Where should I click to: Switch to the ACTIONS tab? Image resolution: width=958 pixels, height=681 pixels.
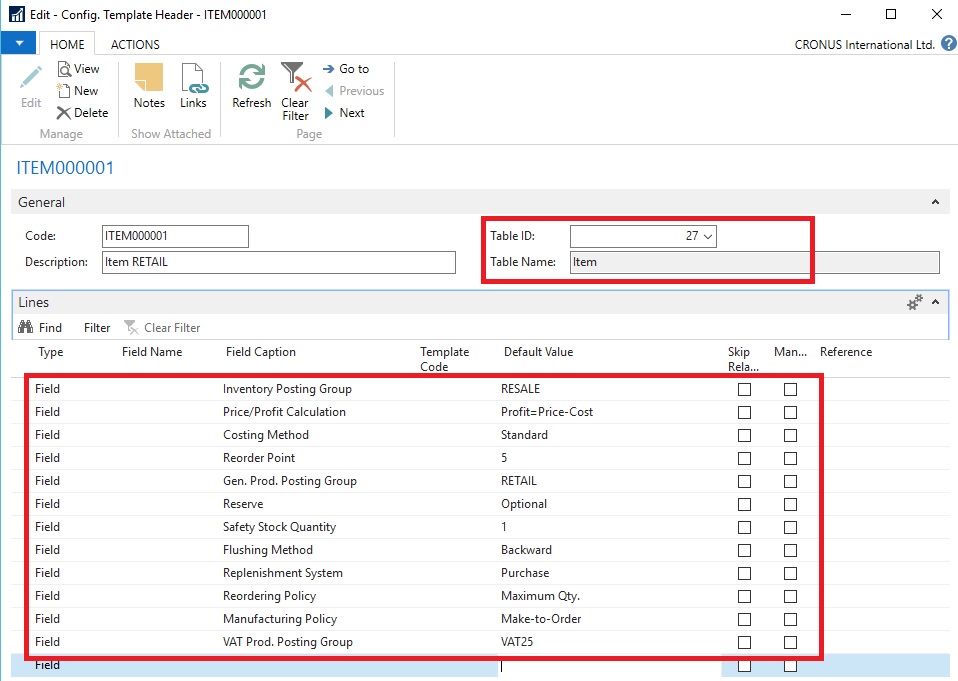pos(135,44)
